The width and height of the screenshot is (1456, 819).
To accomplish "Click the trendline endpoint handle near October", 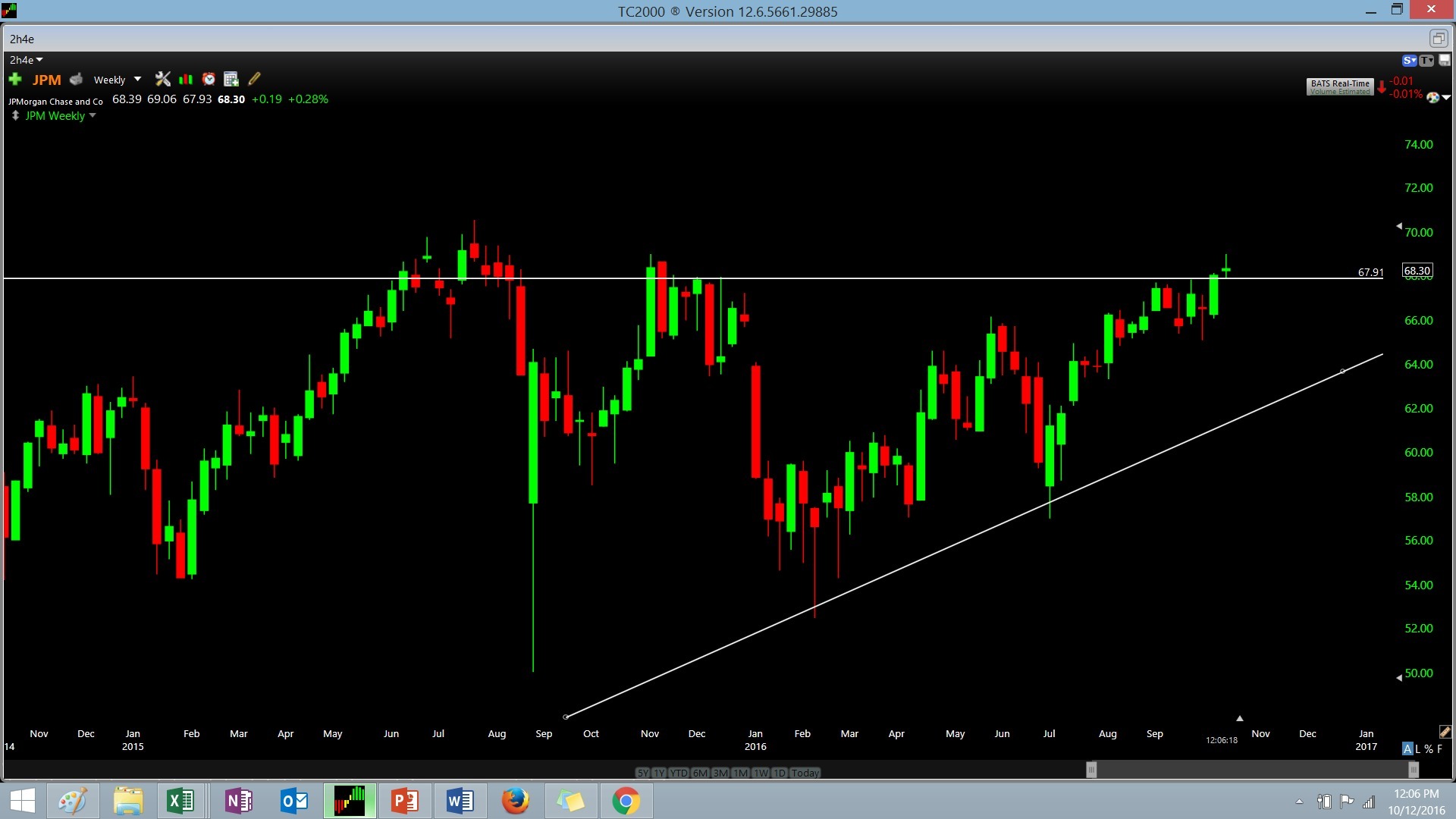I will [566, 717].
